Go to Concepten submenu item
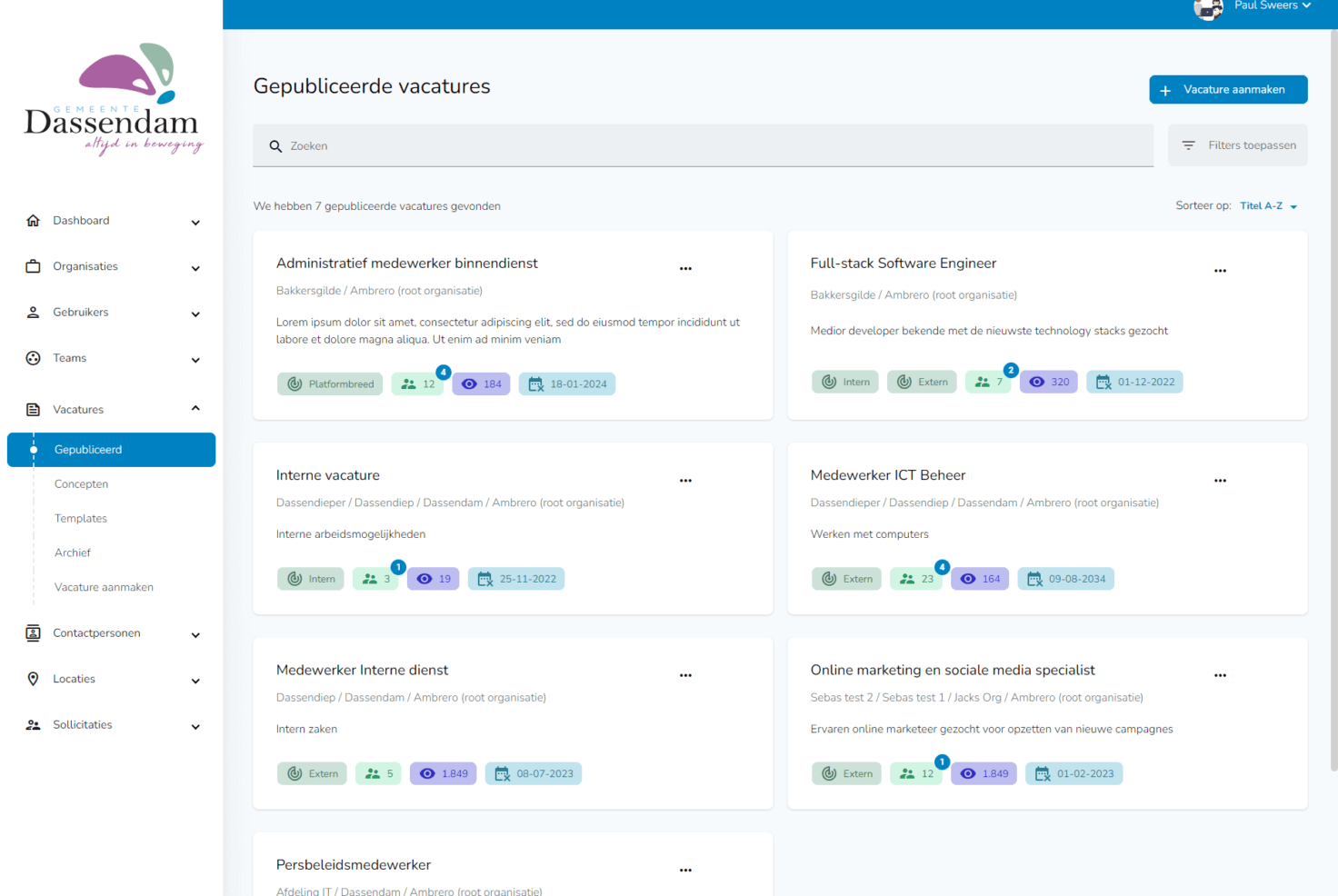The height and width of the screenshot is (896, 1338). tap(81, 484)
